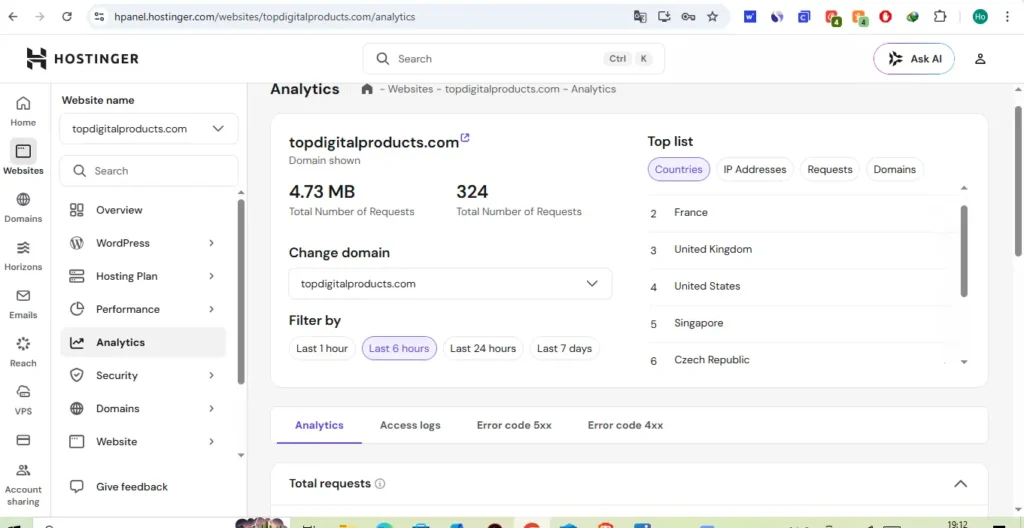Click the main page scrollbar
The width and height of the screenshot is (1024, 528).
click(1018, 181)
